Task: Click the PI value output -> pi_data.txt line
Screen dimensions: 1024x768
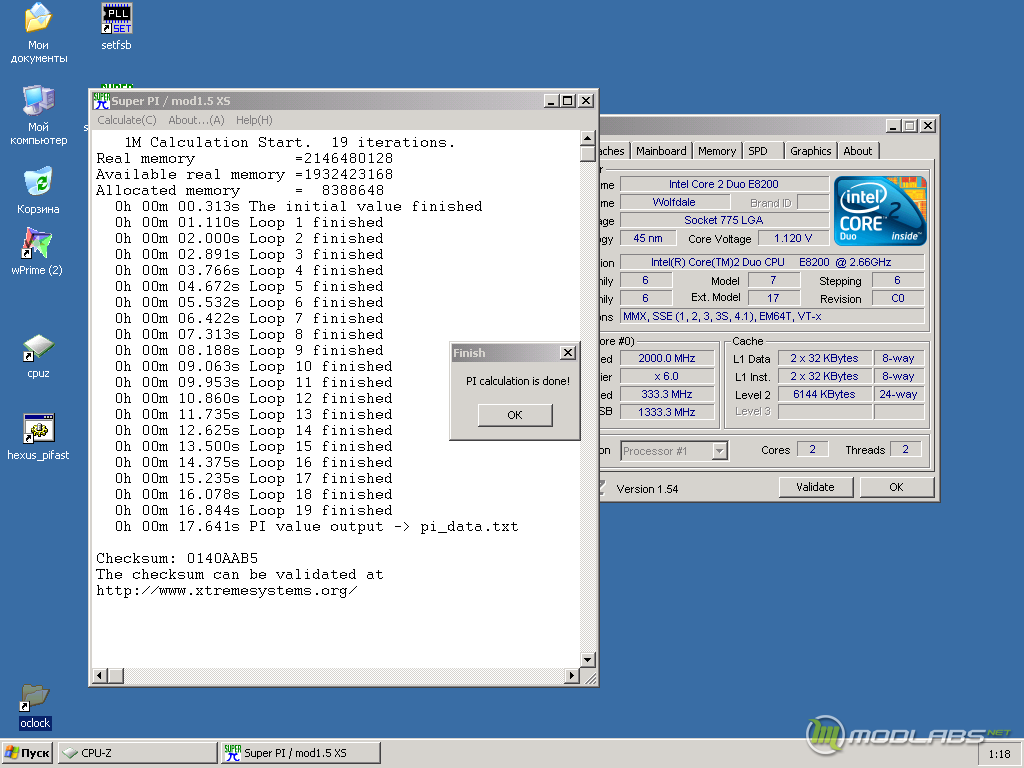Action: (316, 526)
